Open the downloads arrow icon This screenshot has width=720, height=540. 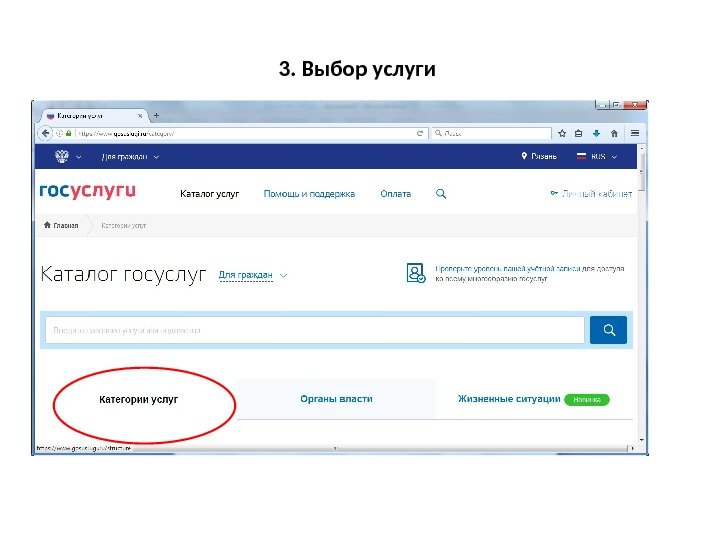point(596,133)
